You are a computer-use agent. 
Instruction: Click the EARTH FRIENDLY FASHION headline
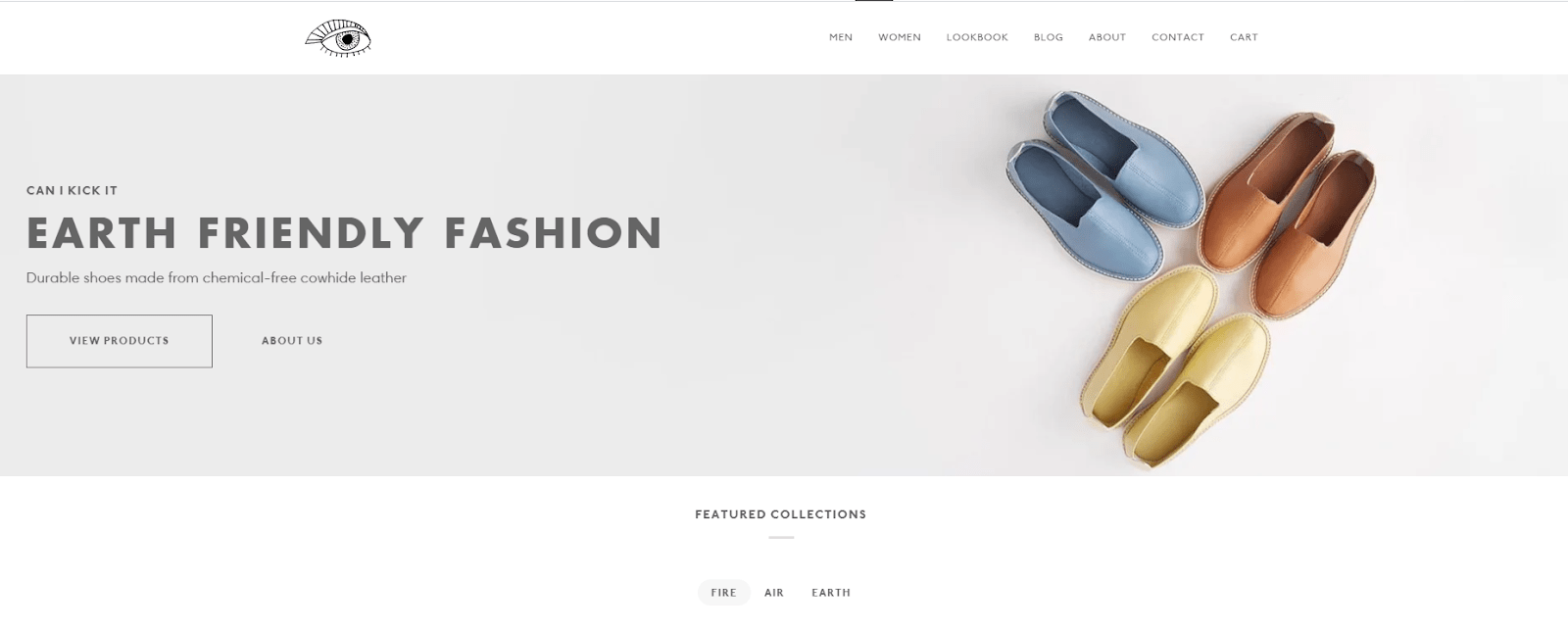[345, 233]
